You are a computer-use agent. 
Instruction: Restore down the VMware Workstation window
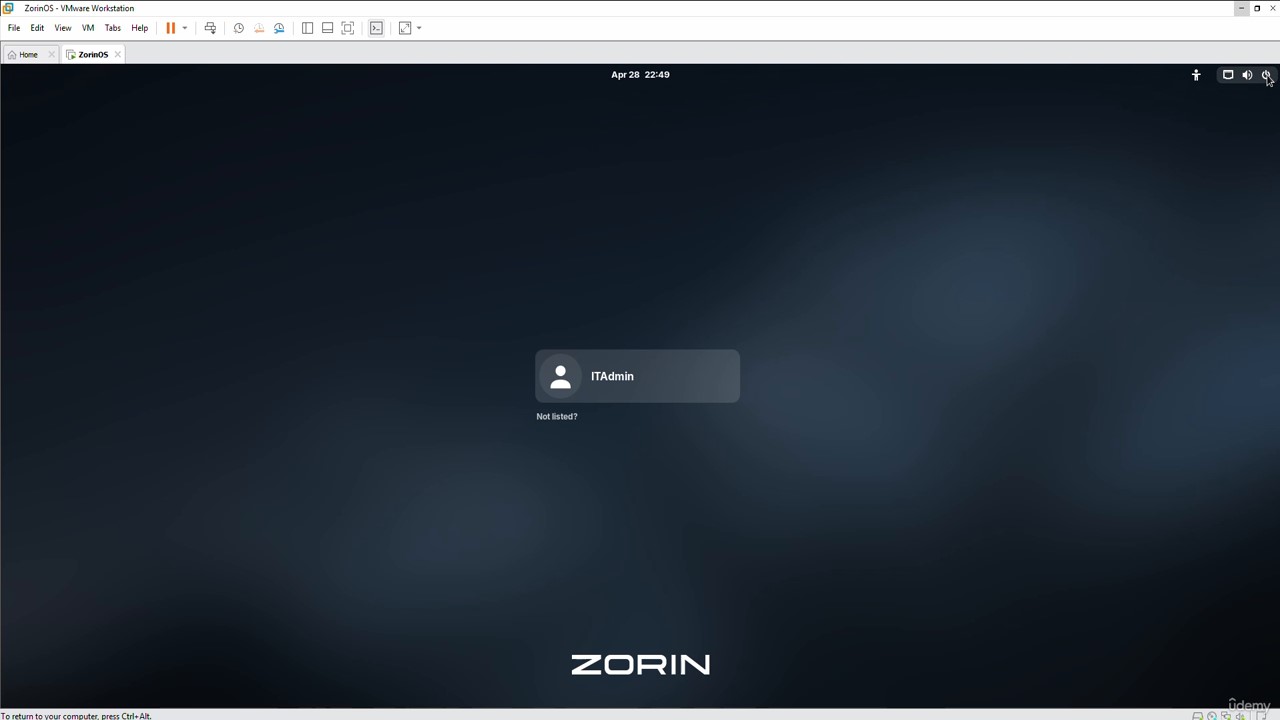tap(1257, 8)
